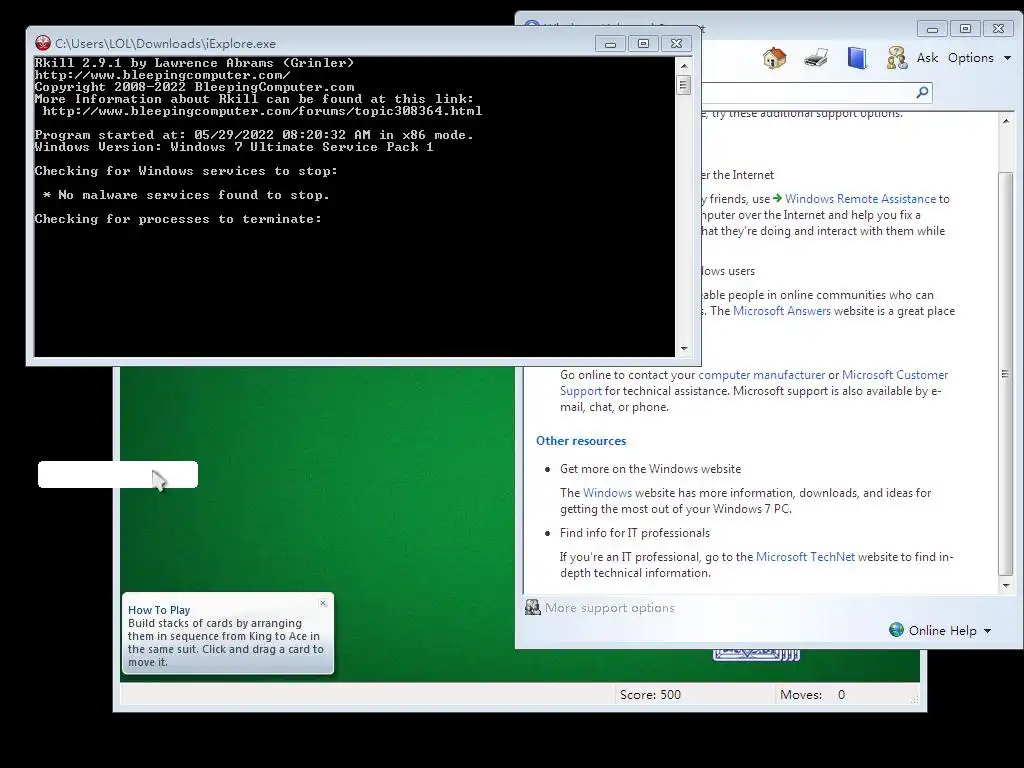The height and width of the screenshot is (768, 1024).
Task: Click 'Get more on the Windows website' text
Action: pyautogui.click(x=650, y=469)
